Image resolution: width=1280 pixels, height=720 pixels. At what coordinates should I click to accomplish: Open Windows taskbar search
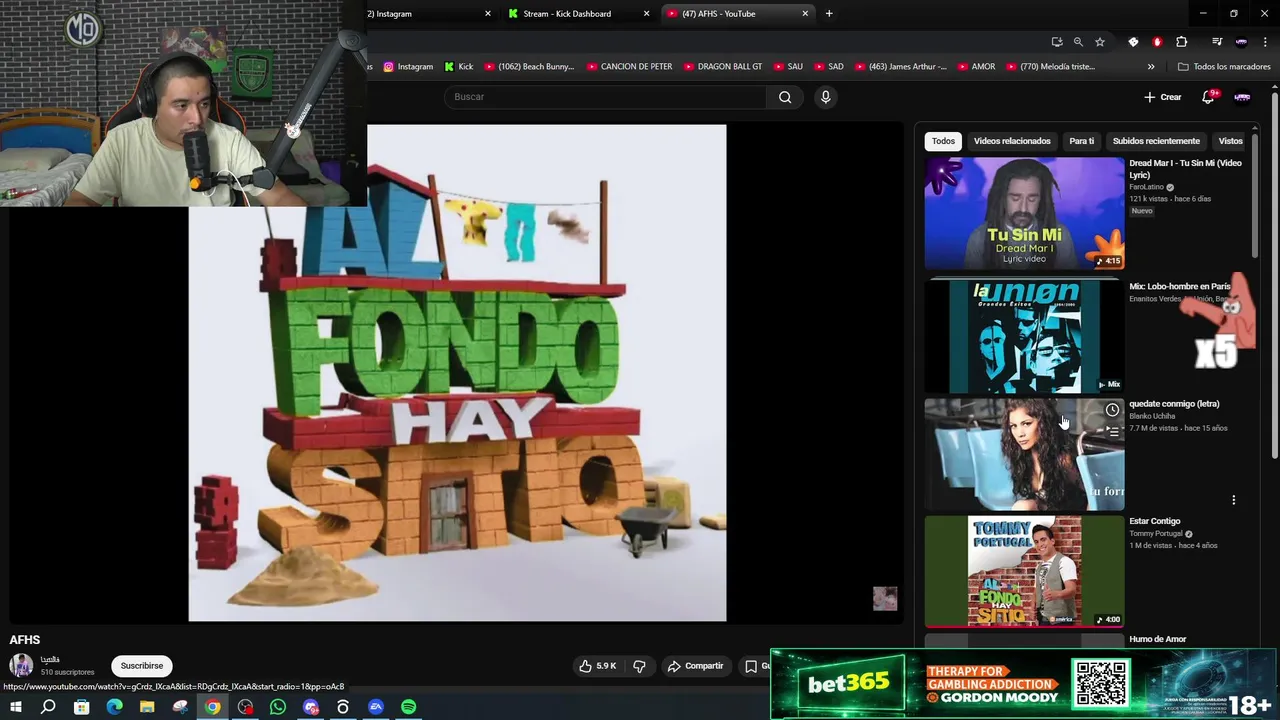[48, 707]
